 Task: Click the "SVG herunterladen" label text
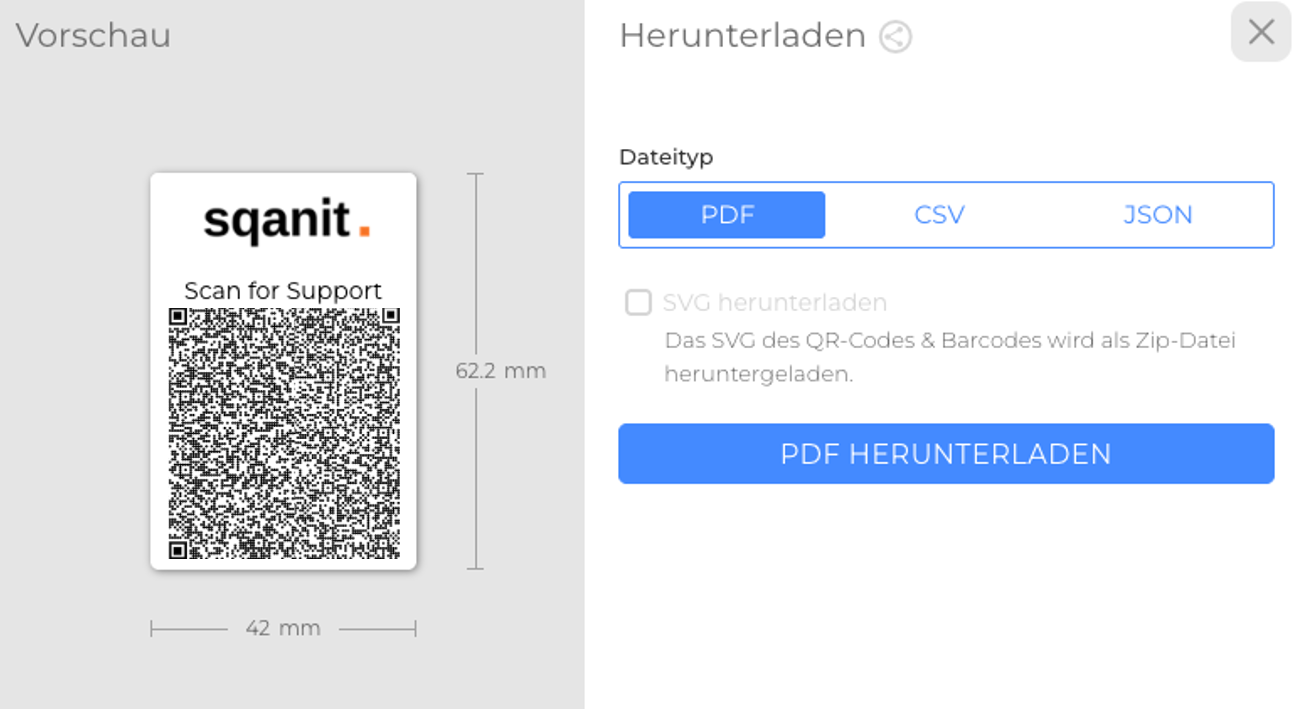774,302
